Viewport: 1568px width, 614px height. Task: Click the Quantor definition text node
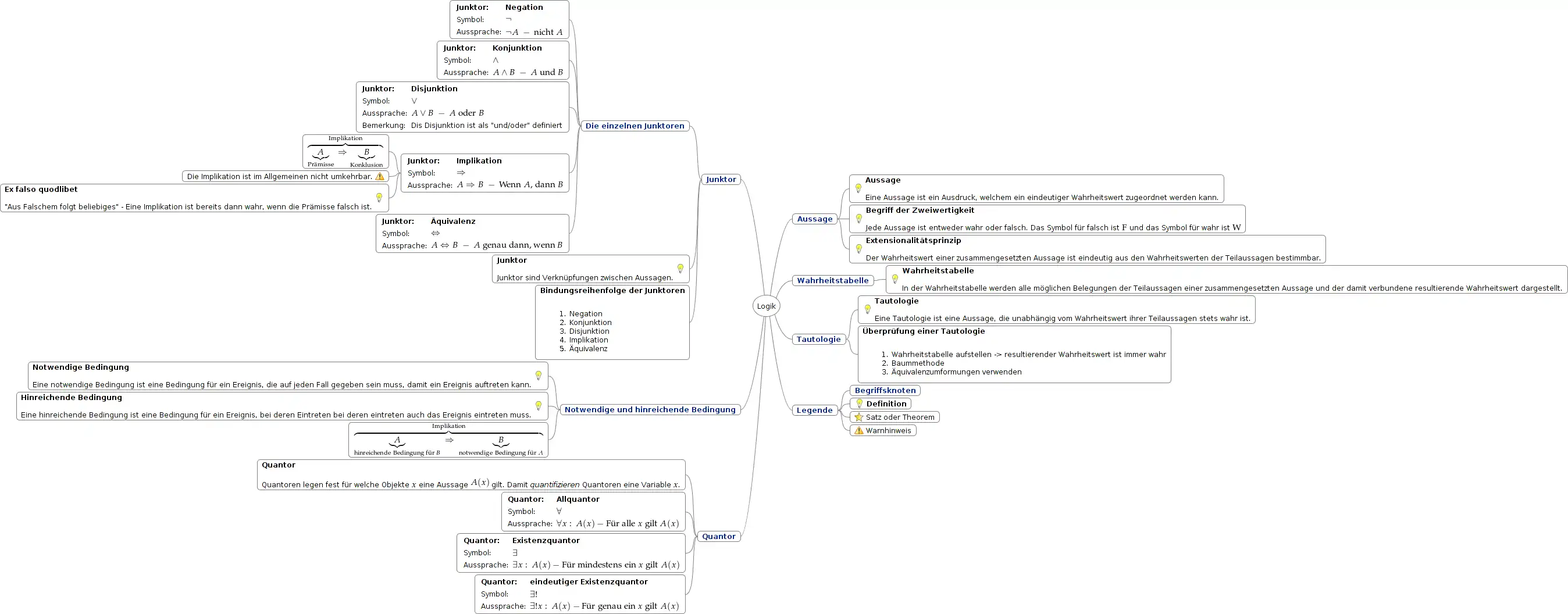coord(471,475)
